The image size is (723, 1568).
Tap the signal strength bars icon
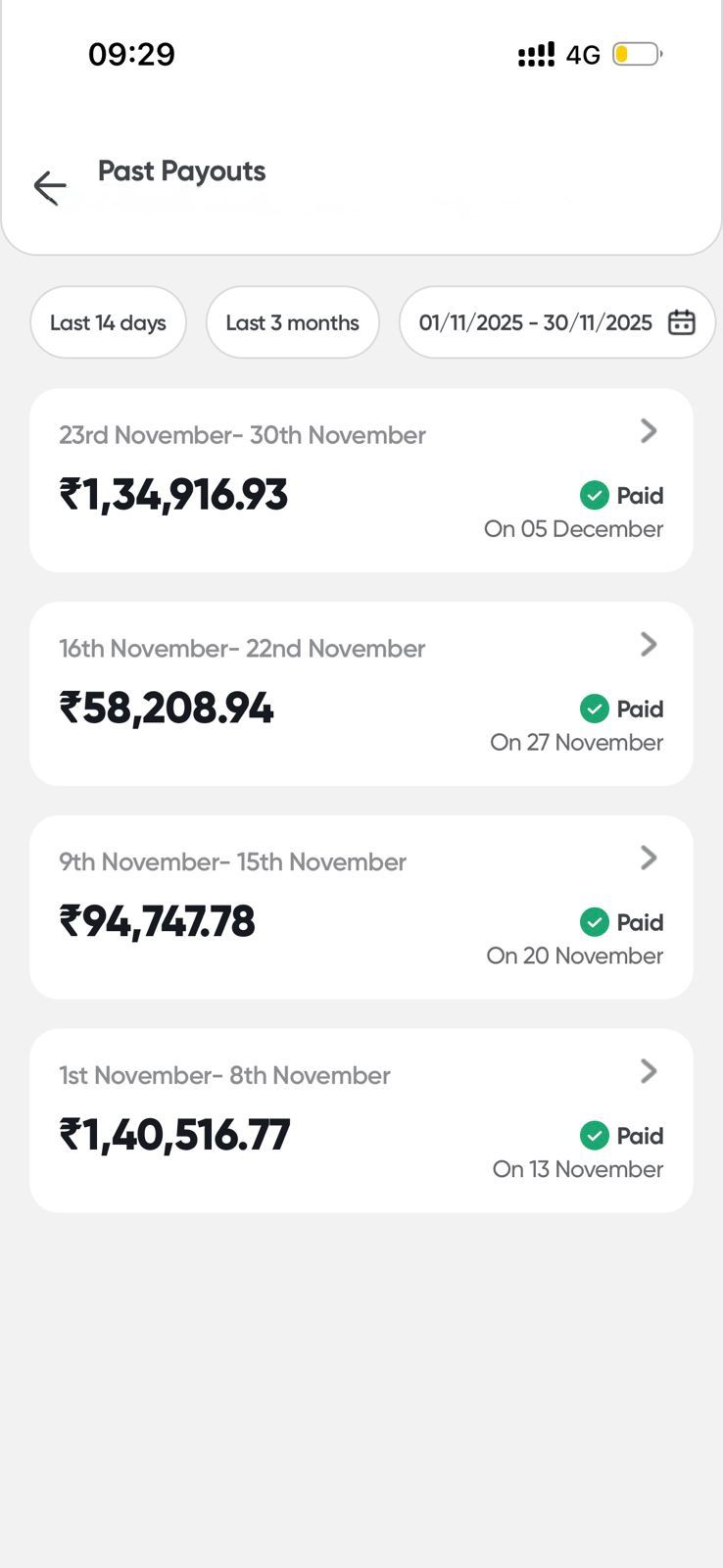coord(536,55)
